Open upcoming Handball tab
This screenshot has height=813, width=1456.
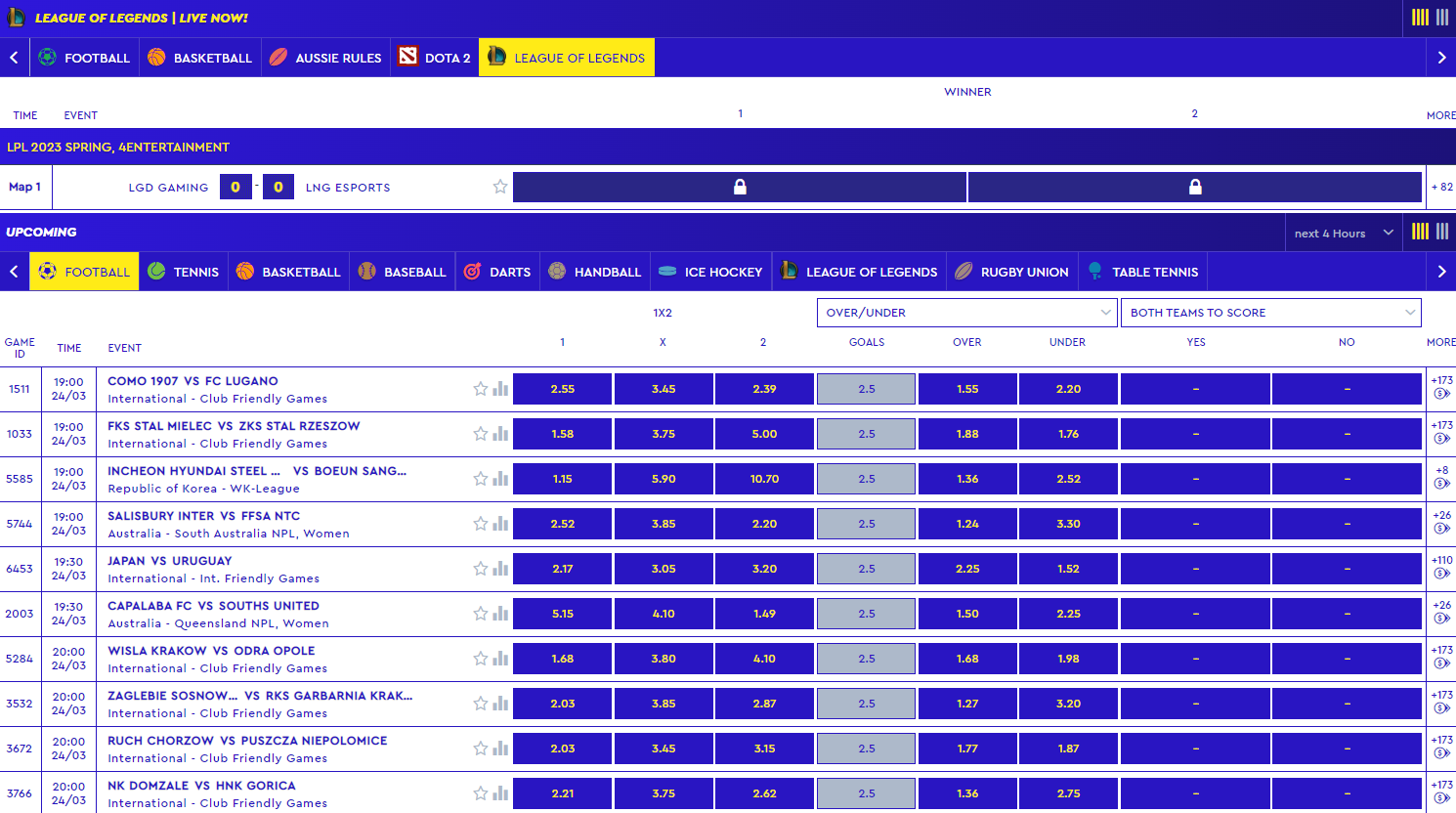click(x=595, y=272)
